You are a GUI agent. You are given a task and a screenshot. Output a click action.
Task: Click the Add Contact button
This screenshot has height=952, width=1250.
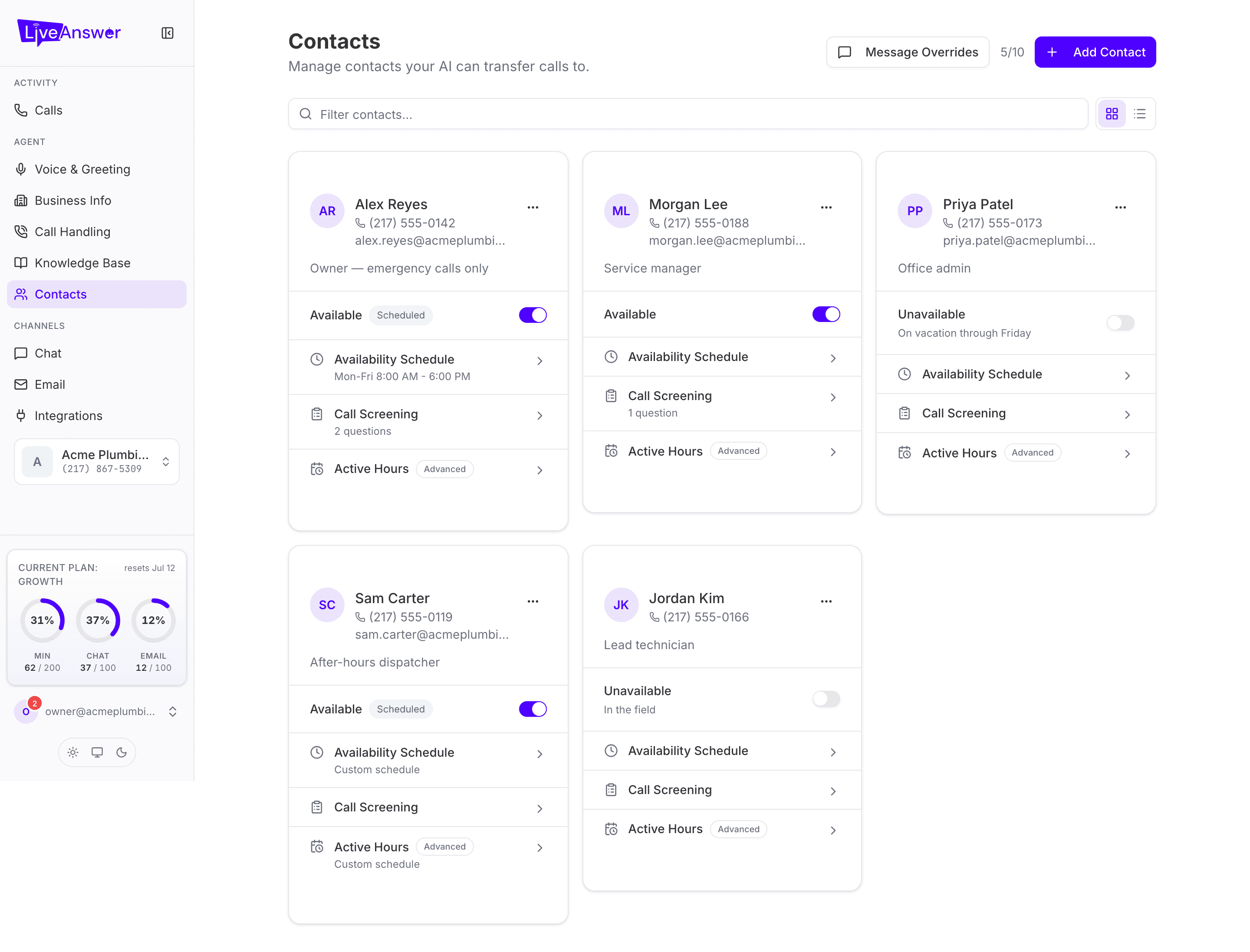click(1095, 52)
